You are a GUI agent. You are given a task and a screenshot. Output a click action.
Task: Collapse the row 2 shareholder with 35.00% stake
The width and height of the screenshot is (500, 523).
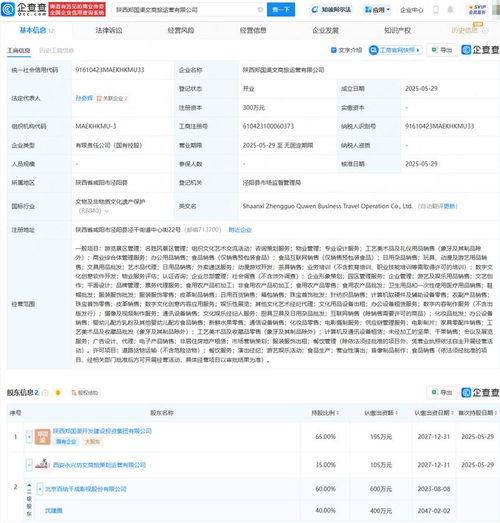[x=29, y=465]
